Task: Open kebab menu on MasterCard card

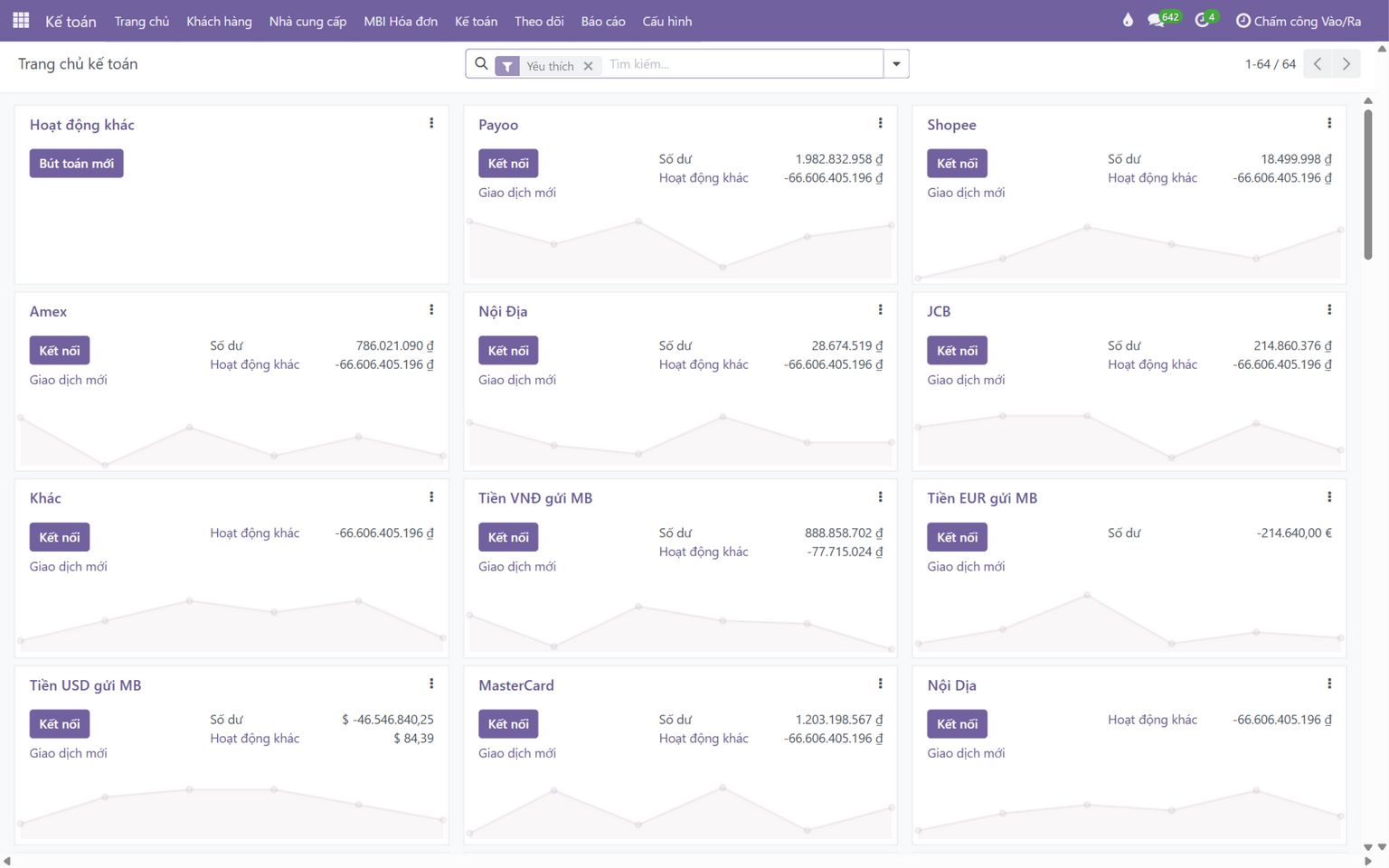Action: (880, 684)
